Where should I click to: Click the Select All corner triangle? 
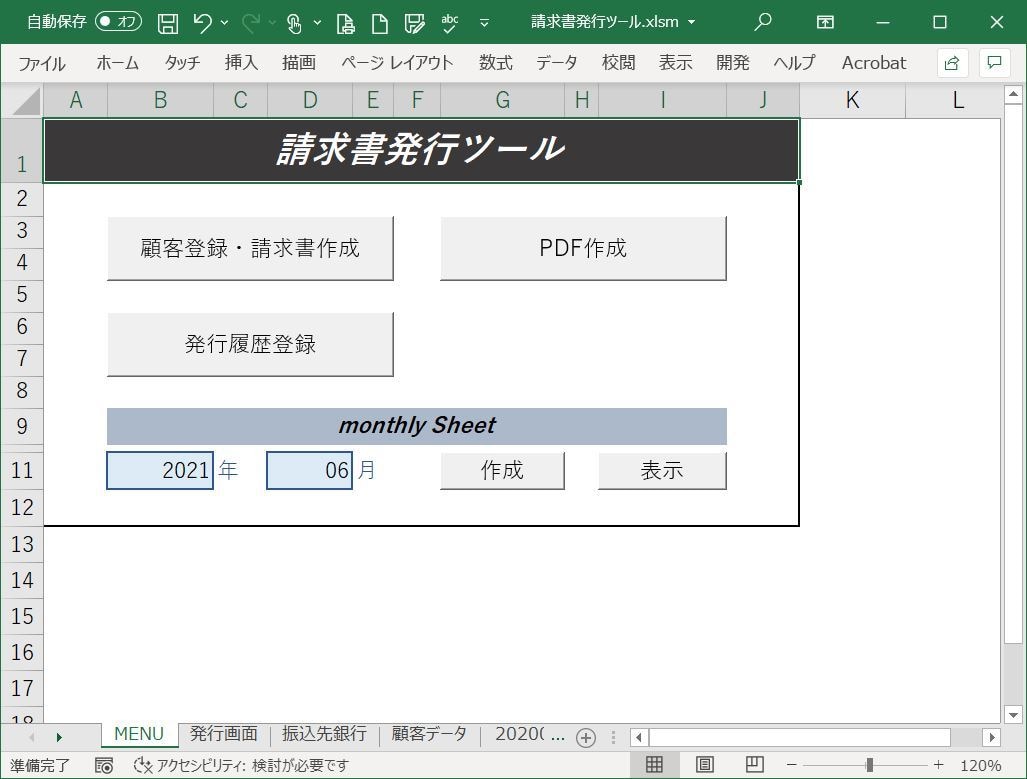(26, 101)
